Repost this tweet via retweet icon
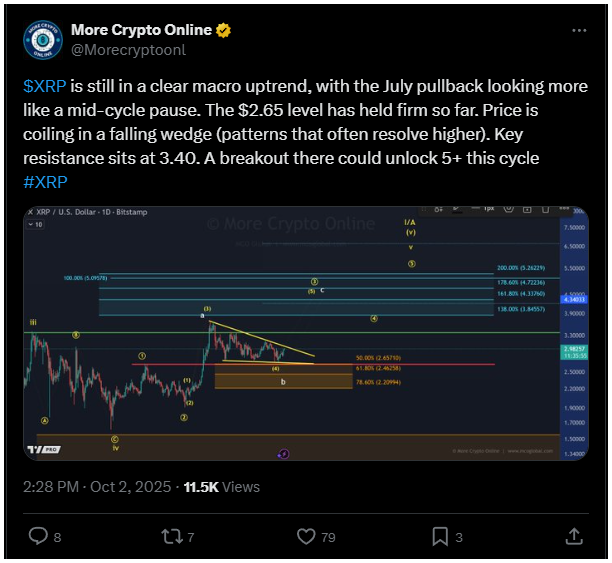 click(x=174, y=537)
